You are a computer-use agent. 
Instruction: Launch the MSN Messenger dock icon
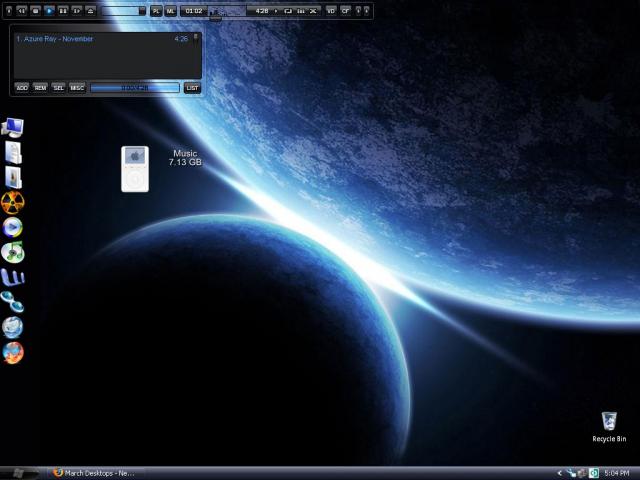[x=12, y=302]
